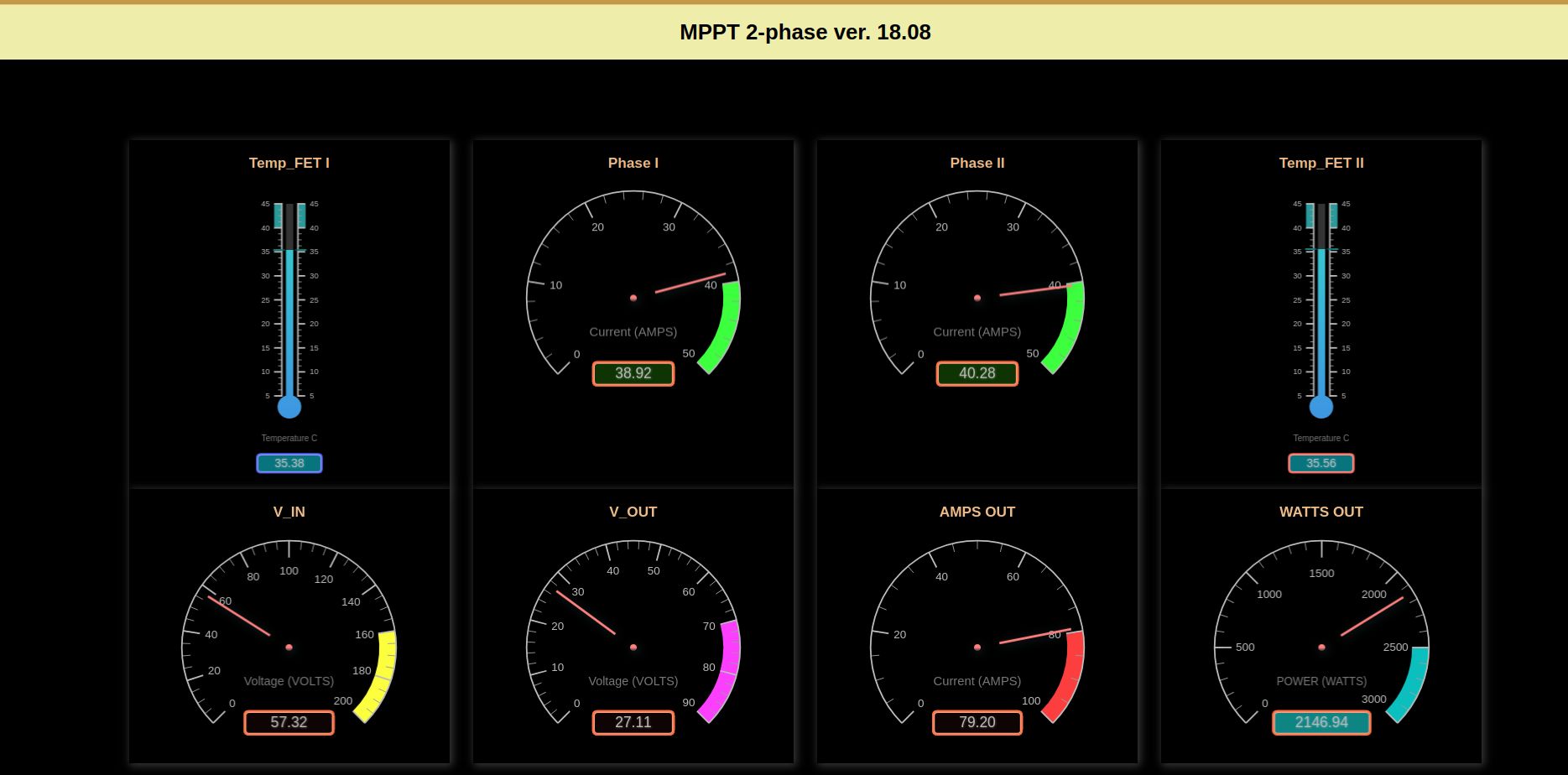Select the Phase II value box 40.28
The image size is (1568, 775).
click(x=977, y=373)
